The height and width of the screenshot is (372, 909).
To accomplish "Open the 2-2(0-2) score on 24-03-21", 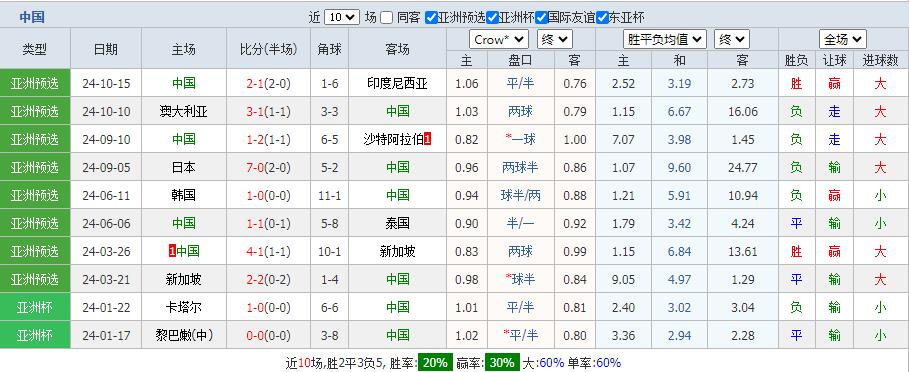I will tap(268, 279).
